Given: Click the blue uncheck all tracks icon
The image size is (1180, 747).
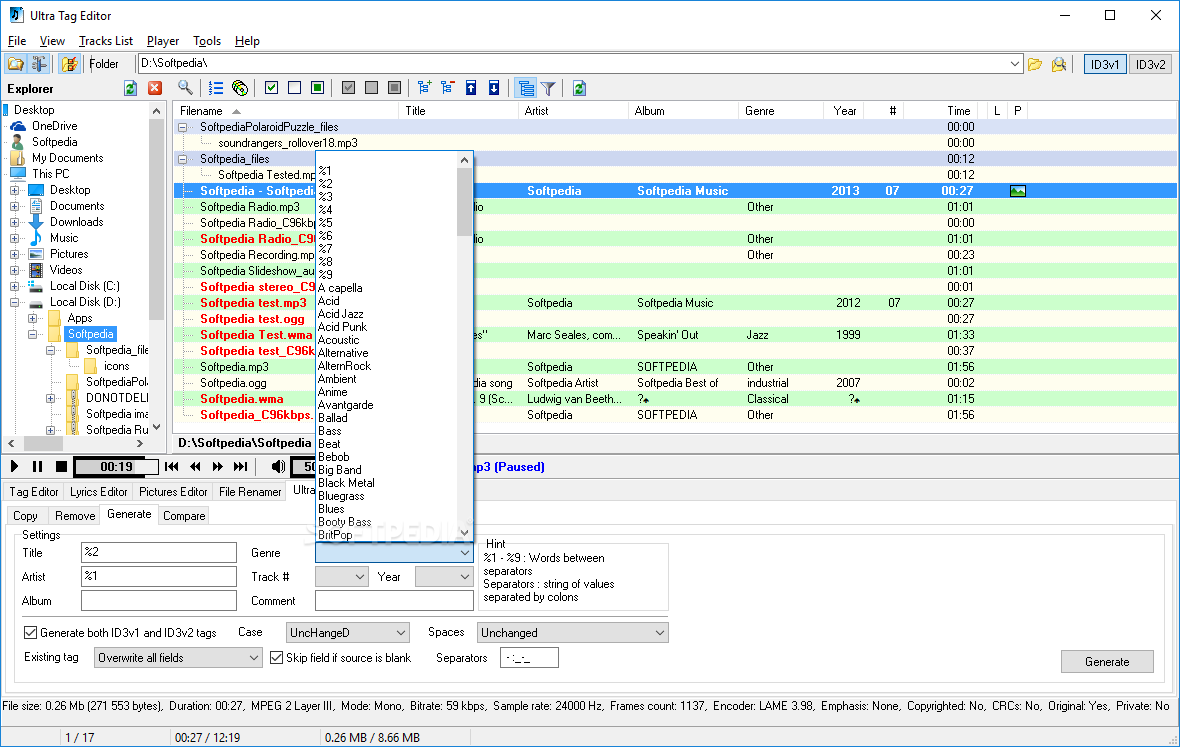Looking at the screenshot, I should [294, 88].
